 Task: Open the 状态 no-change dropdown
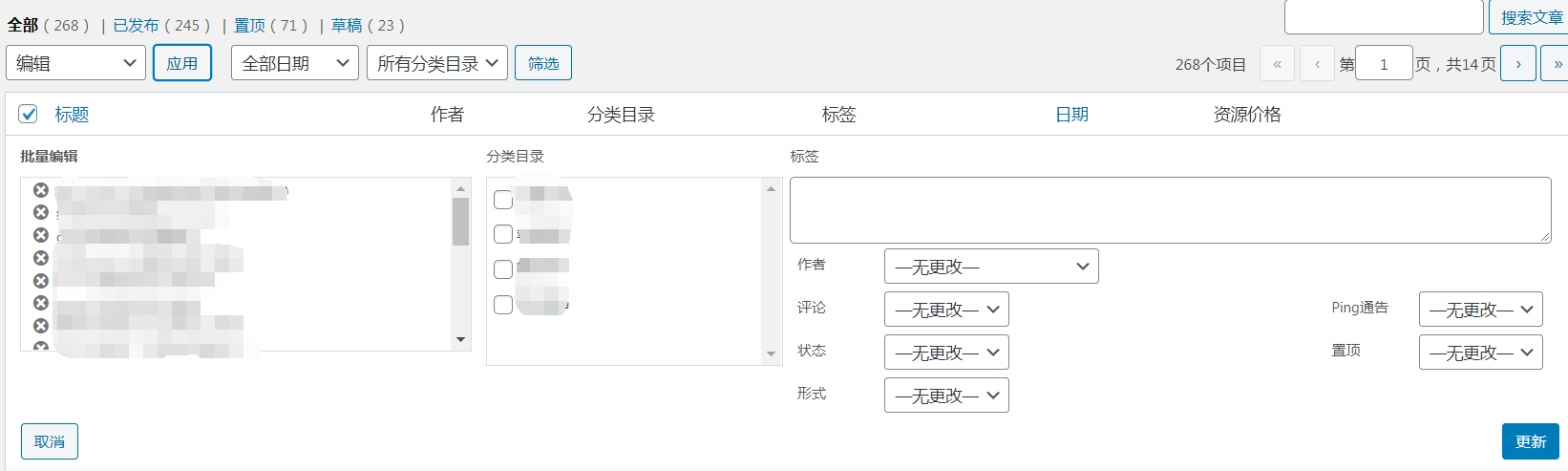click(x=946, y=353)
